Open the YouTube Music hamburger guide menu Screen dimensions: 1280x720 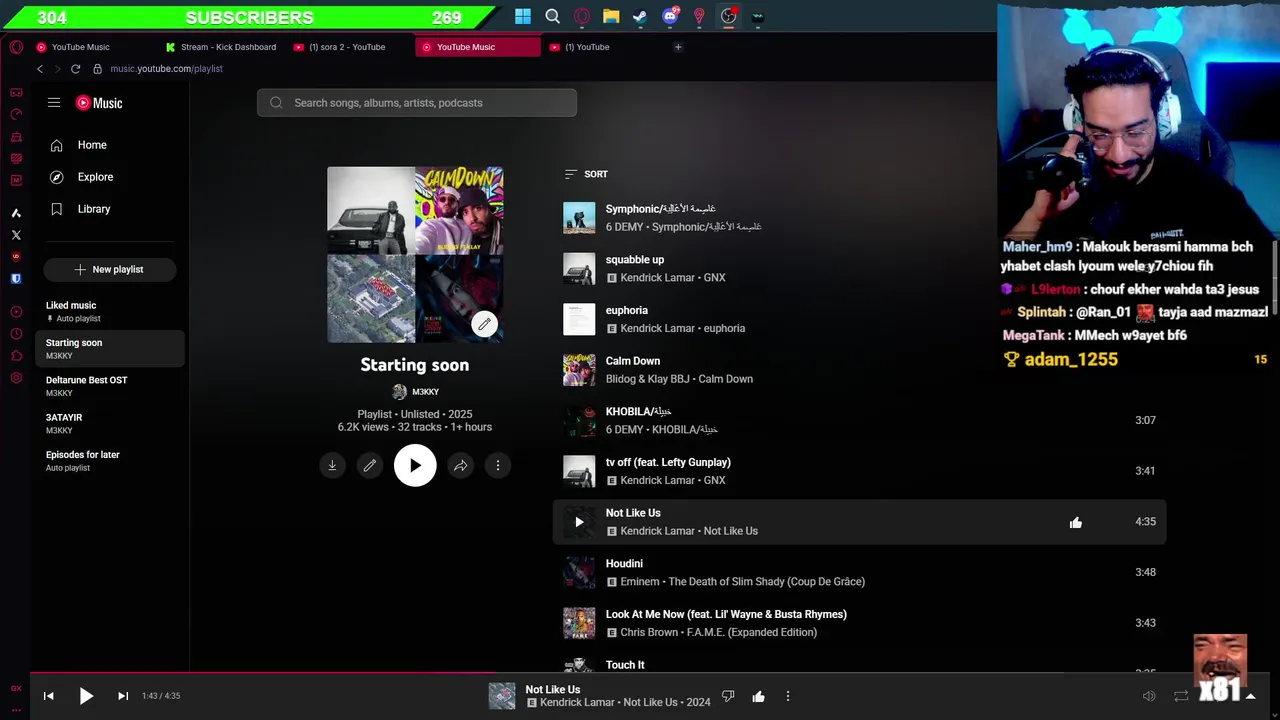pos(54,103)
